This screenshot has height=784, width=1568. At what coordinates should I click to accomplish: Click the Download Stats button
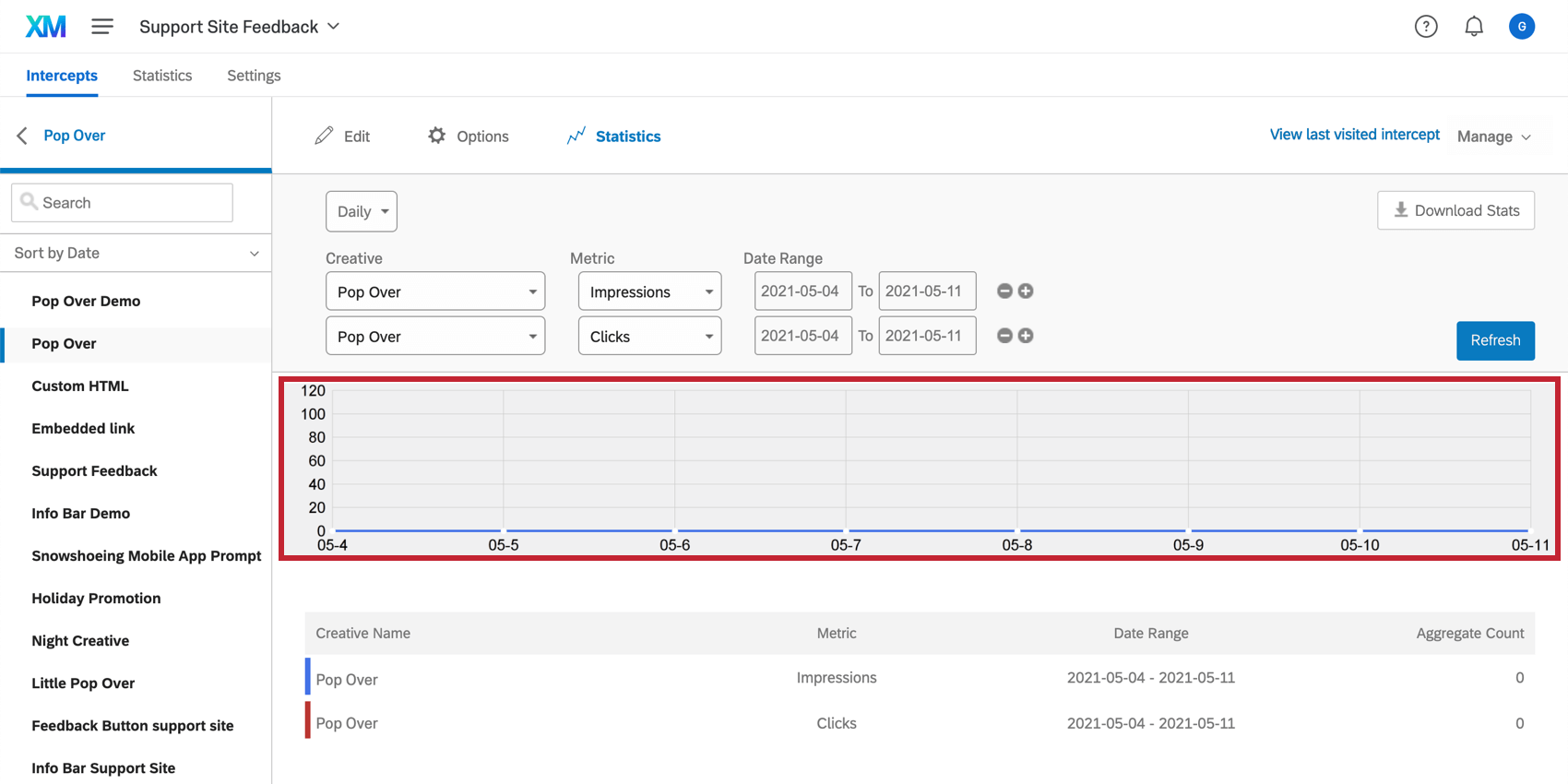[x=1455, y=210]
